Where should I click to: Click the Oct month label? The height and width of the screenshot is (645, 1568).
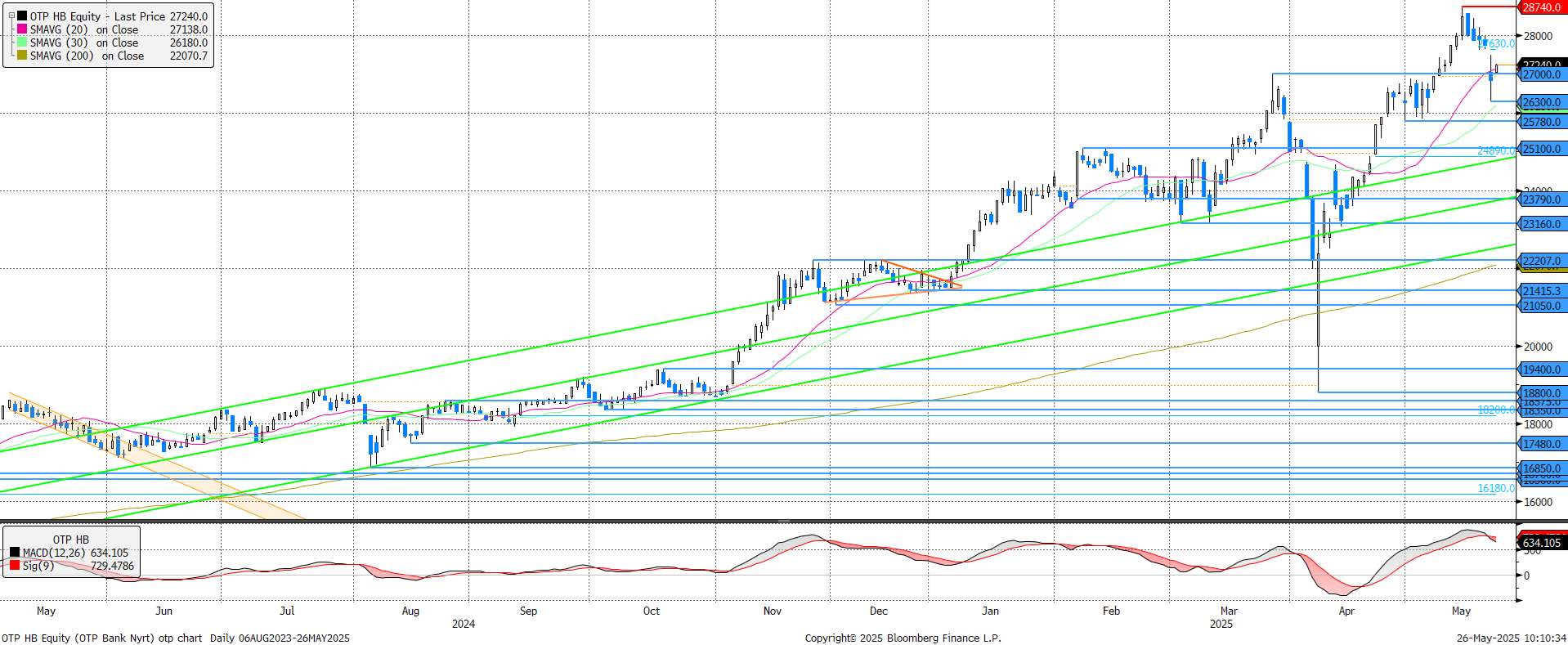652,611
